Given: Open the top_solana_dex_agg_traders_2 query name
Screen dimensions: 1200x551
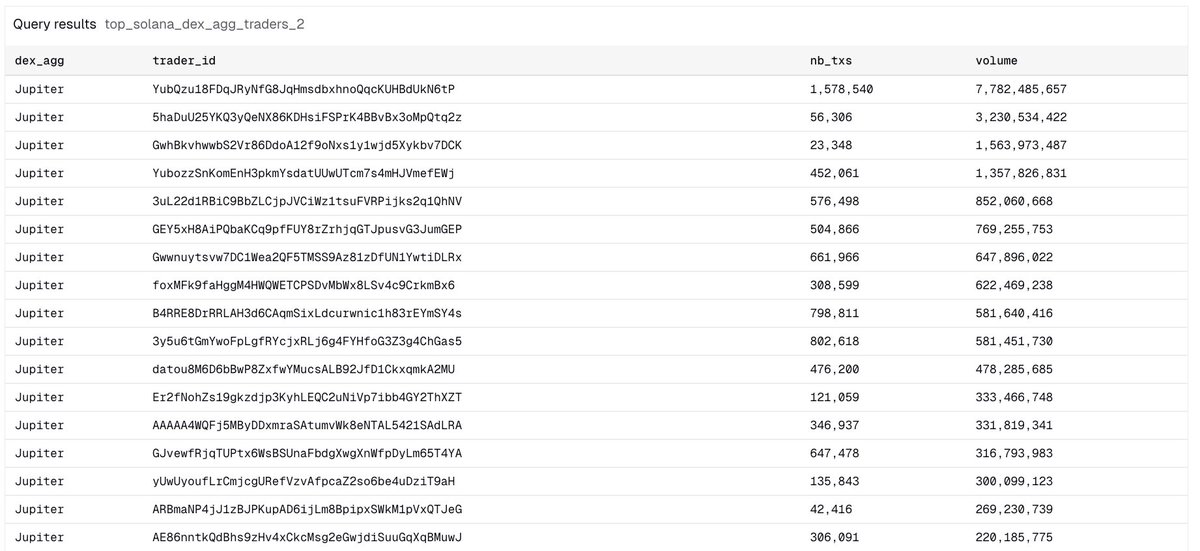Looking at the screenshot, I should point(204,24).
